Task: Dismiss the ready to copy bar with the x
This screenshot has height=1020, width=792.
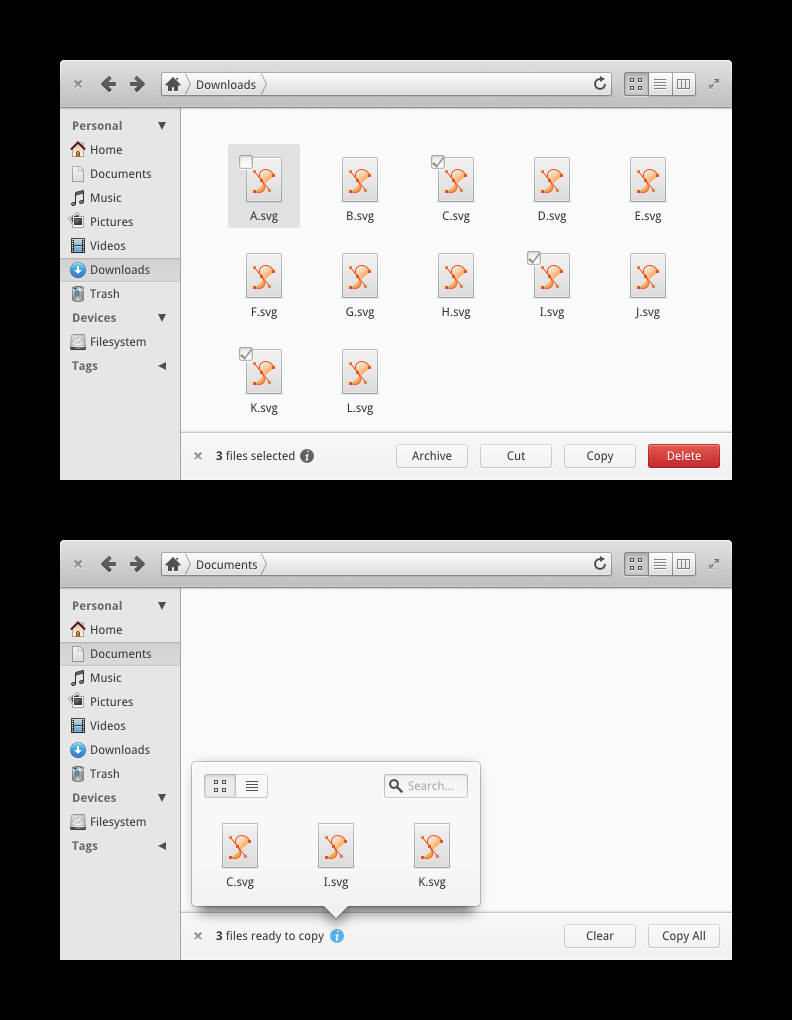Action: click(x=198, y=936)
